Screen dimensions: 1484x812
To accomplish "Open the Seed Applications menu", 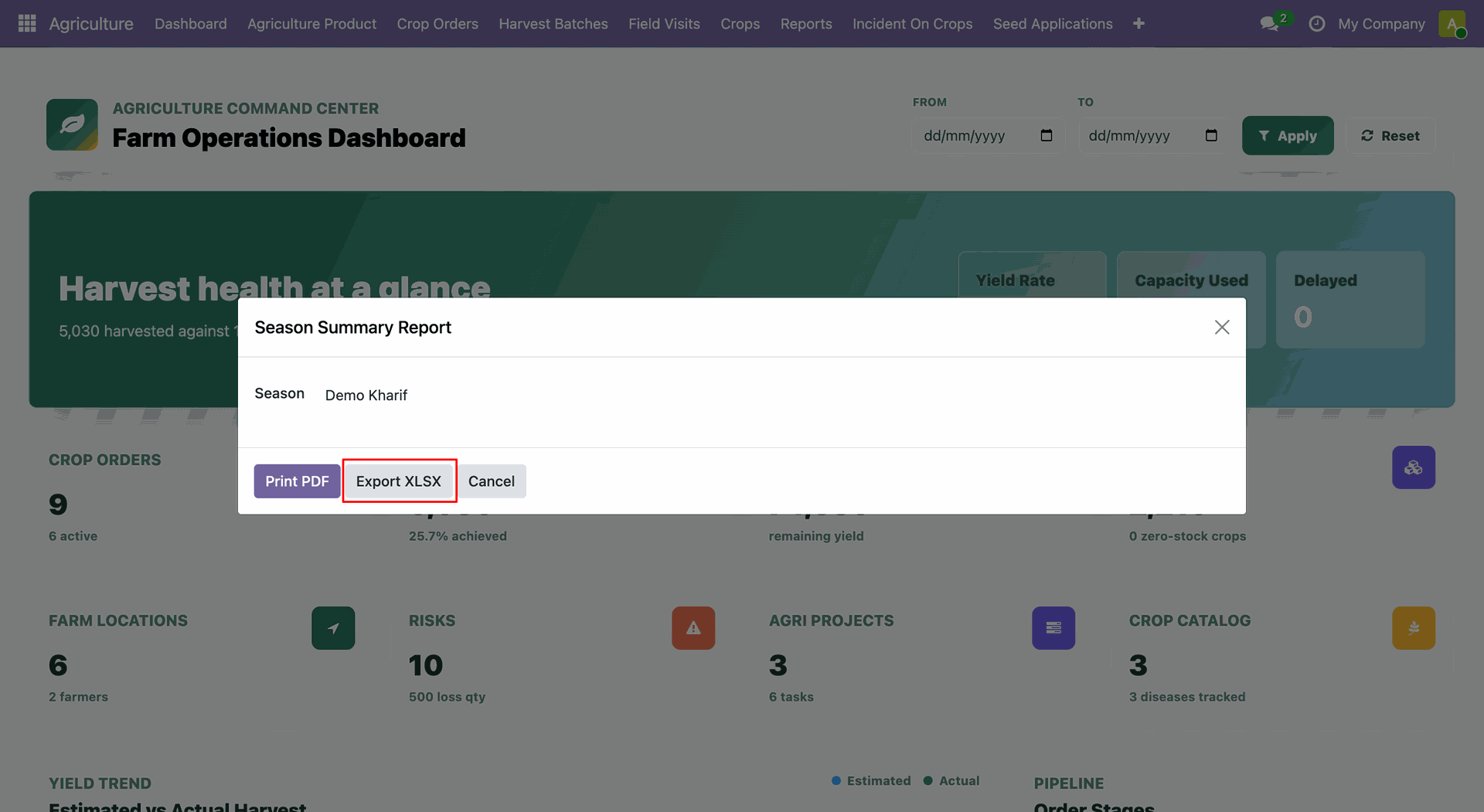I will pyautogui.click(x=1053, y=24).
